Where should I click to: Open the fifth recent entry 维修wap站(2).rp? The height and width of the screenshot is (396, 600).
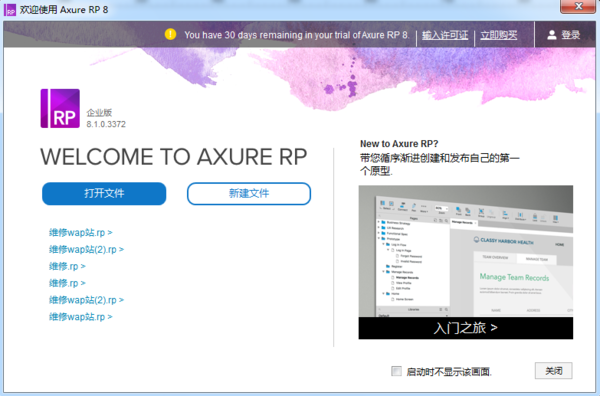[x=86, y=300]
